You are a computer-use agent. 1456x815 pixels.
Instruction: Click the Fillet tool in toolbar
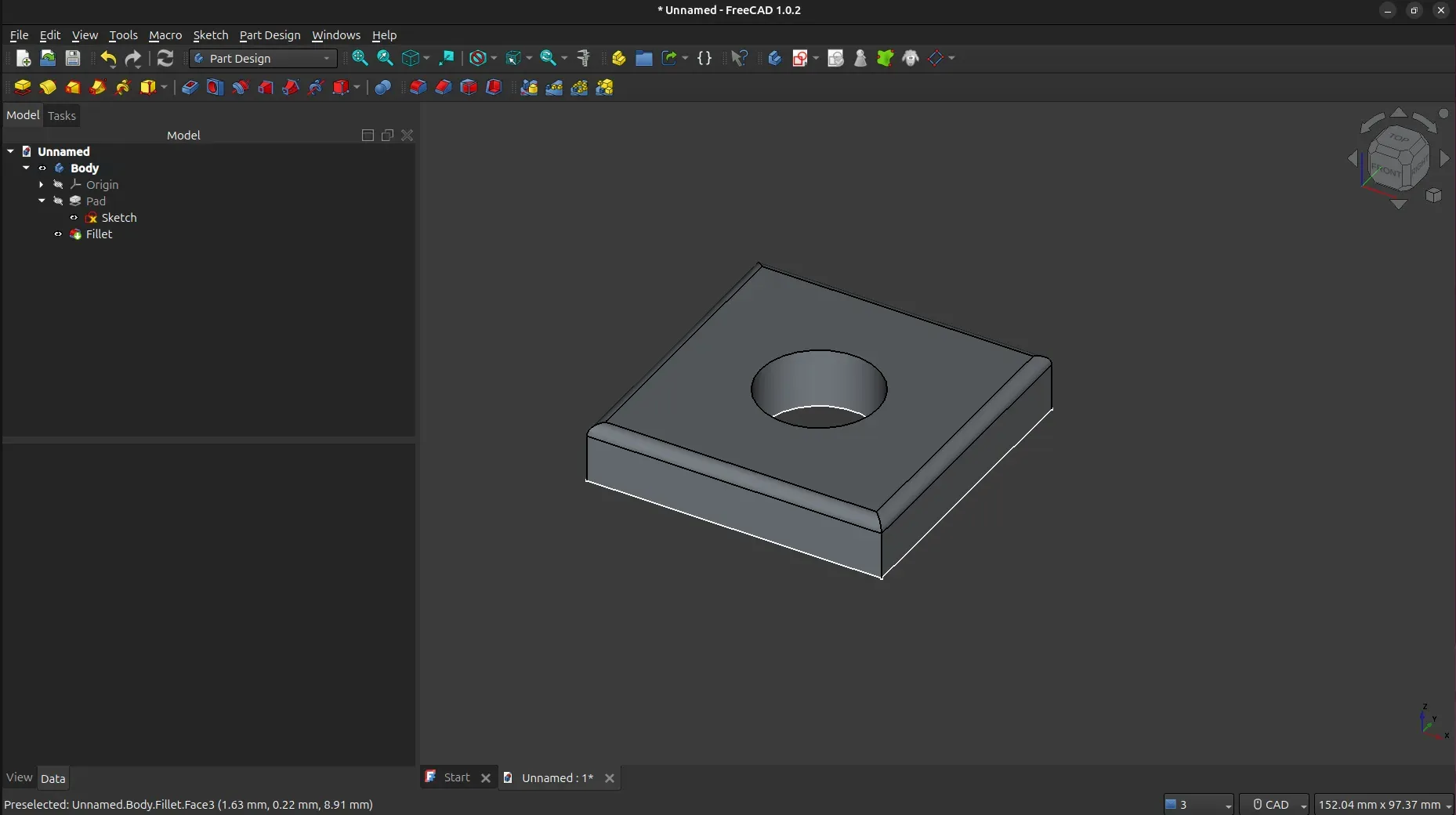[418, 87]
